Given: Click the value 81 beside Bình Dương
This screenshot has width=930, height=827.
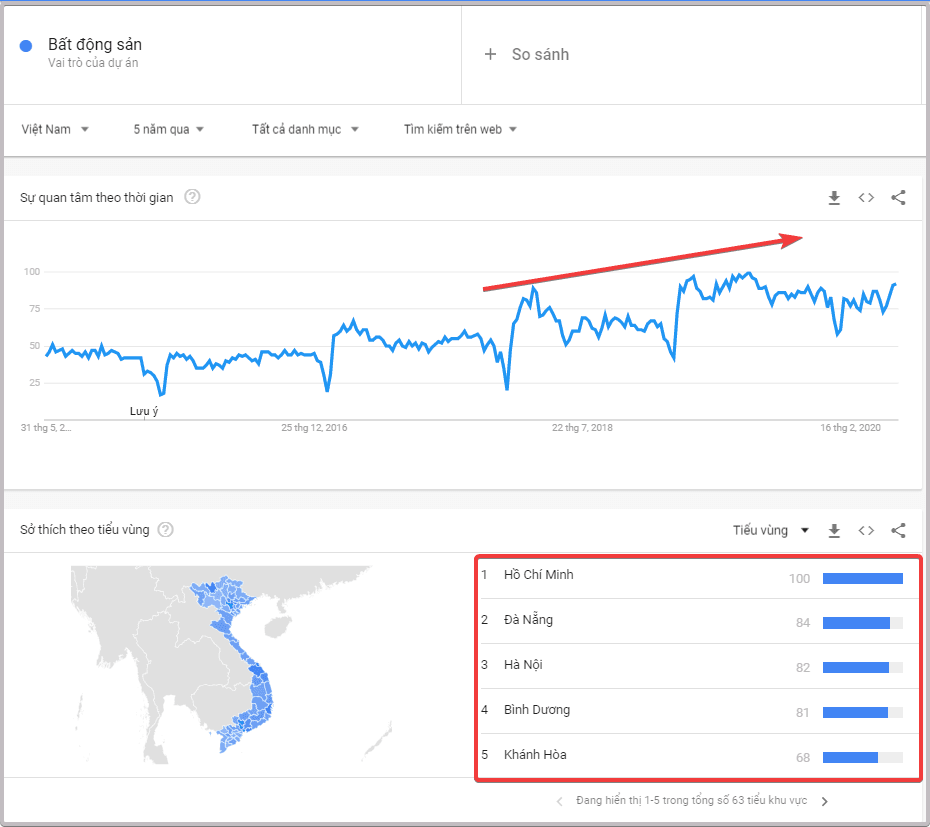Looking at the screenshot, I should 803,713.
